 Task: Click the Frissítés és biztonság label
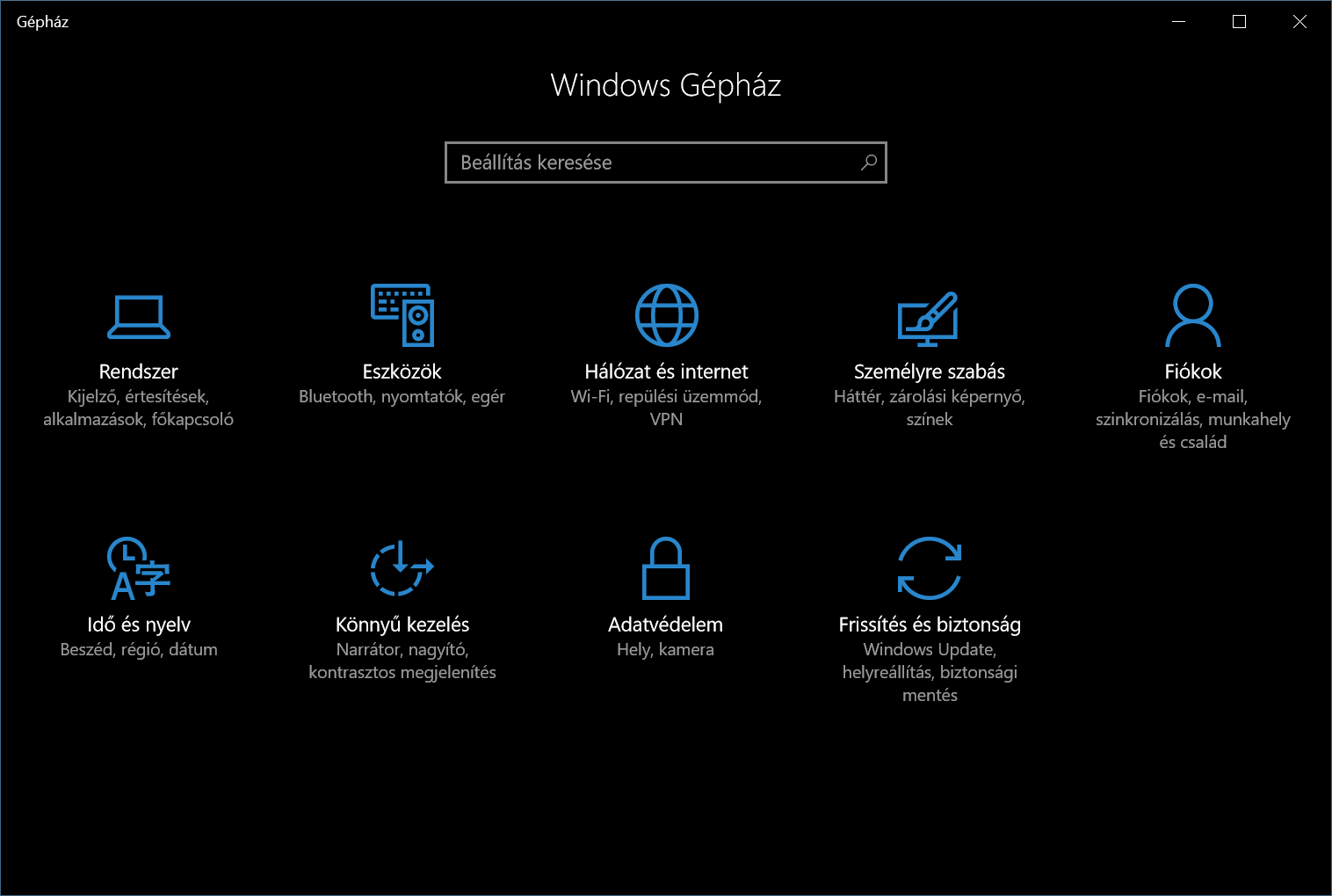930,625
